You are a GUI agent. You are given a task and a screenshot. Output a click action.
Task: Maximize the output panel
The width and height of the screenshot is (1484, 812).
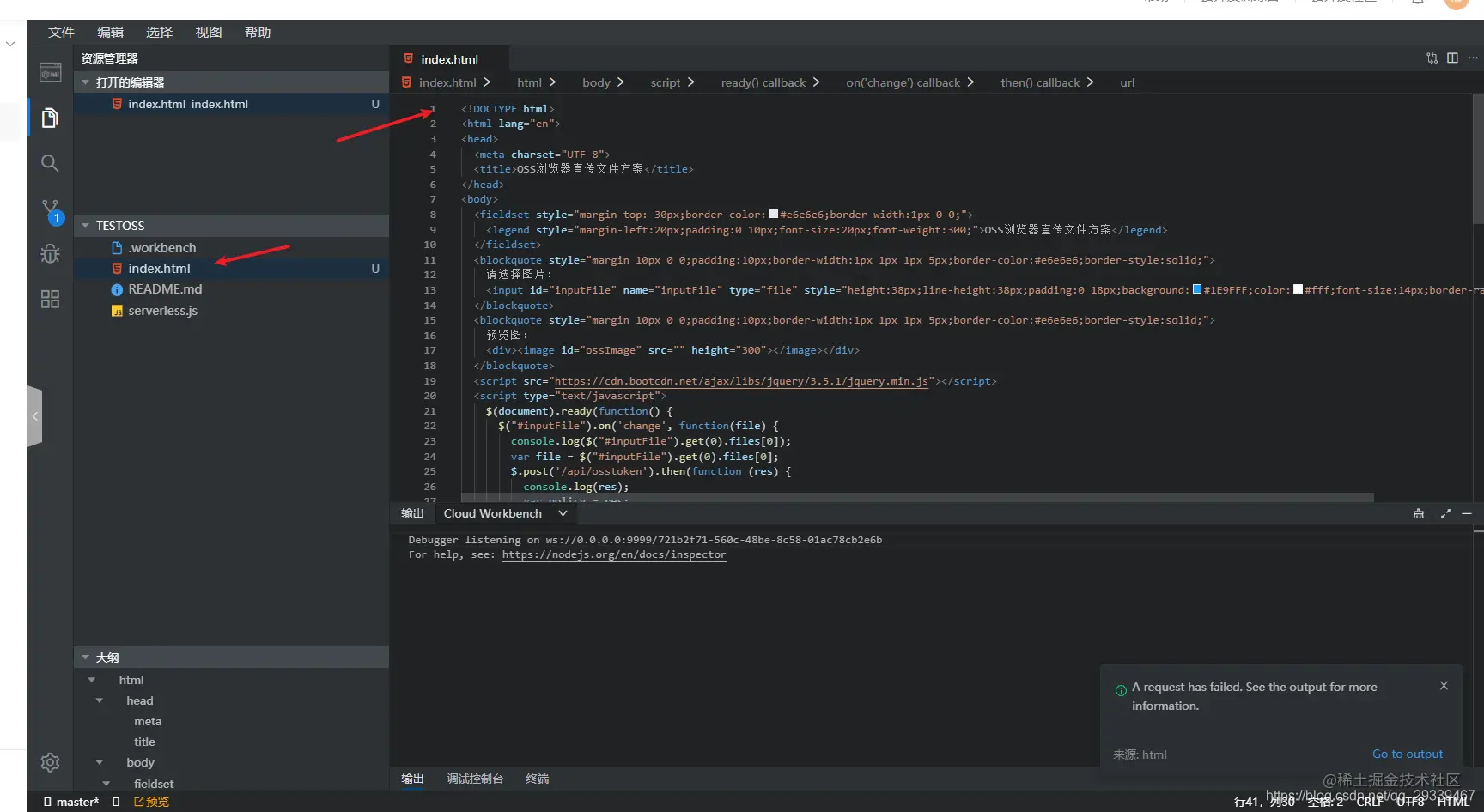[x=1445, y=513]
